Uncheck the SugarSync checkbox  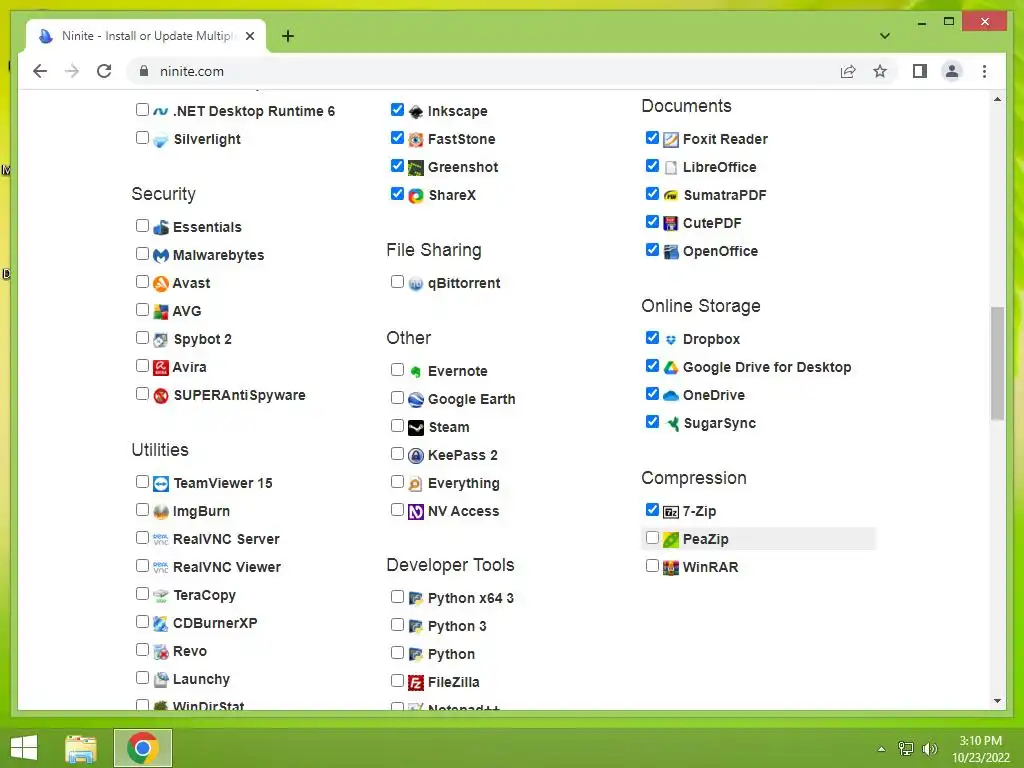(652, 422)
